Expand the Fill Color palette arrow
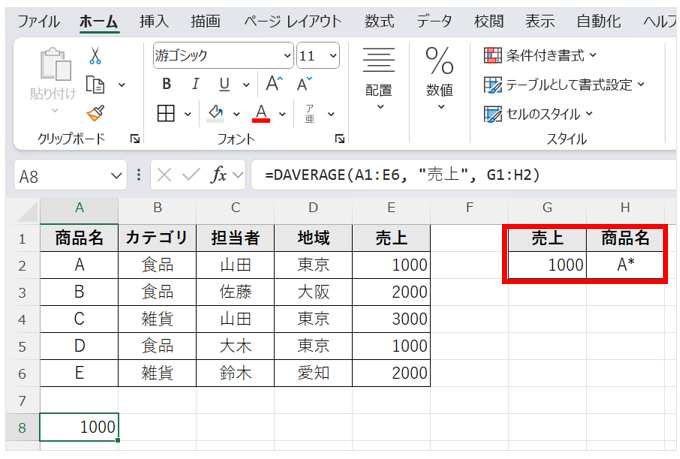Image resolution: width=680 pixels, height=459 pixels. (236, 114)
